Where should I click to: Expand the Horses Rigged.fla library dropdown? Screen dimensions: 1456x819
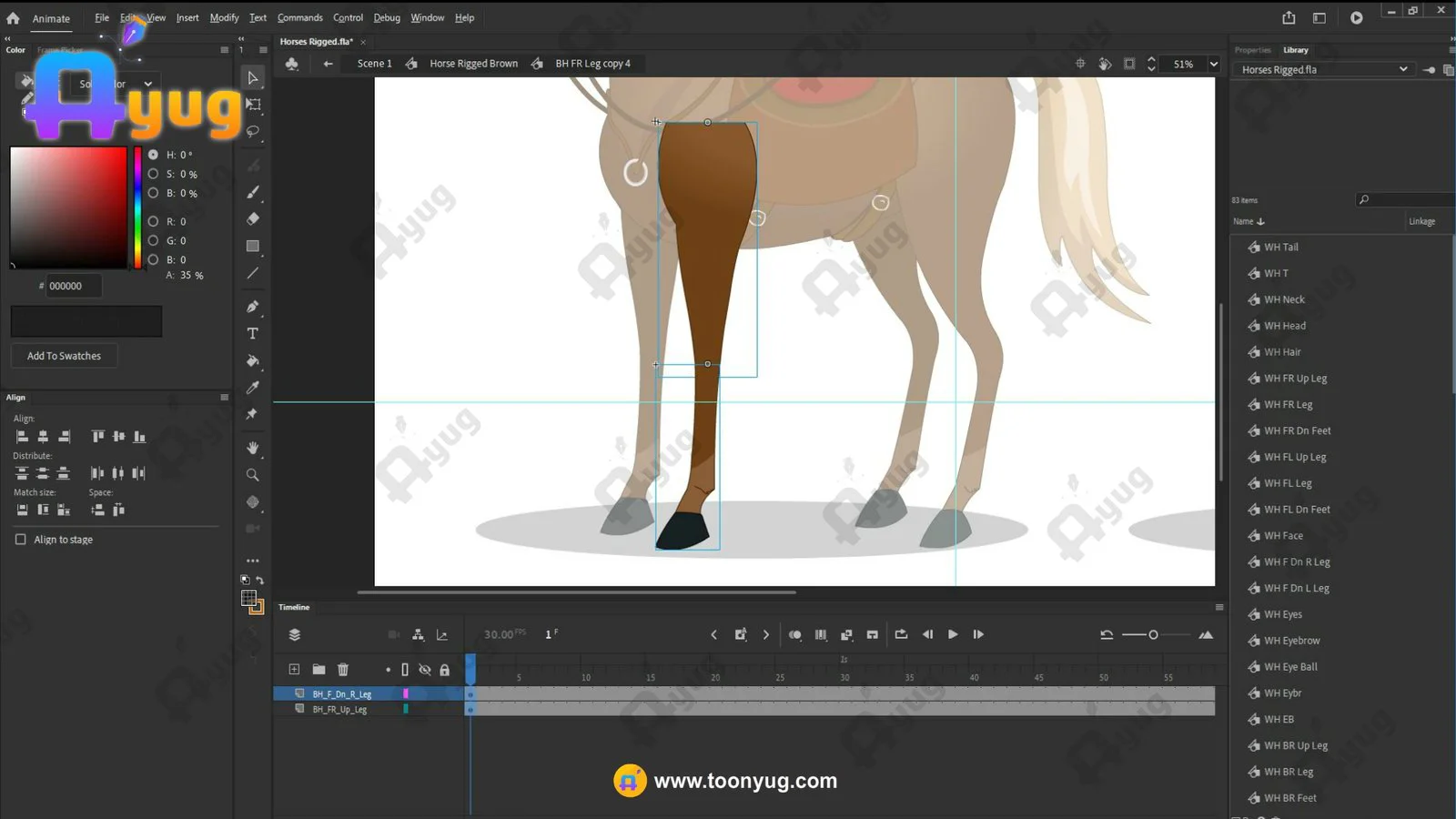[x=1402, y=69]
